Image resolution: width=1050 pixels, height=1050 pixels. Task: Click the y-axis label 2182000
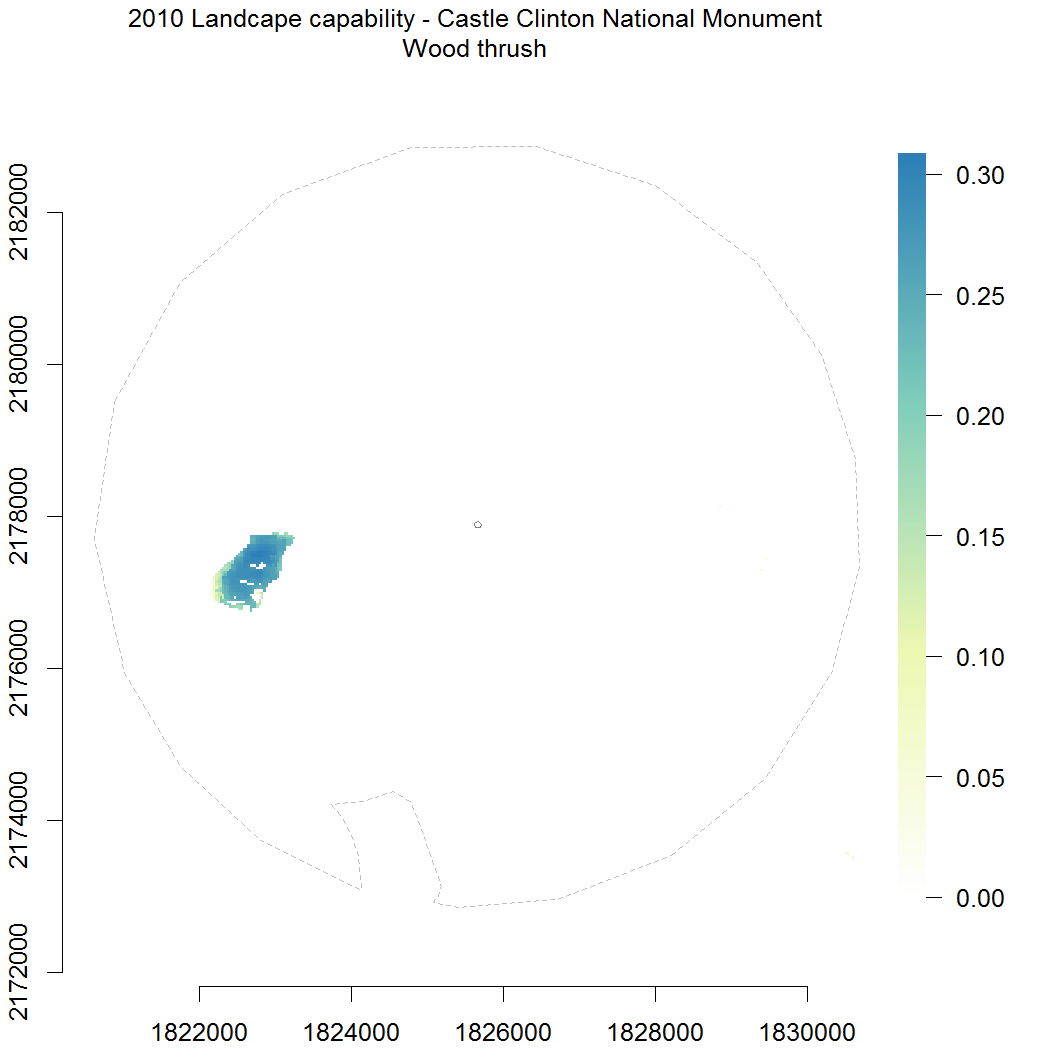(x=19, y=212)
